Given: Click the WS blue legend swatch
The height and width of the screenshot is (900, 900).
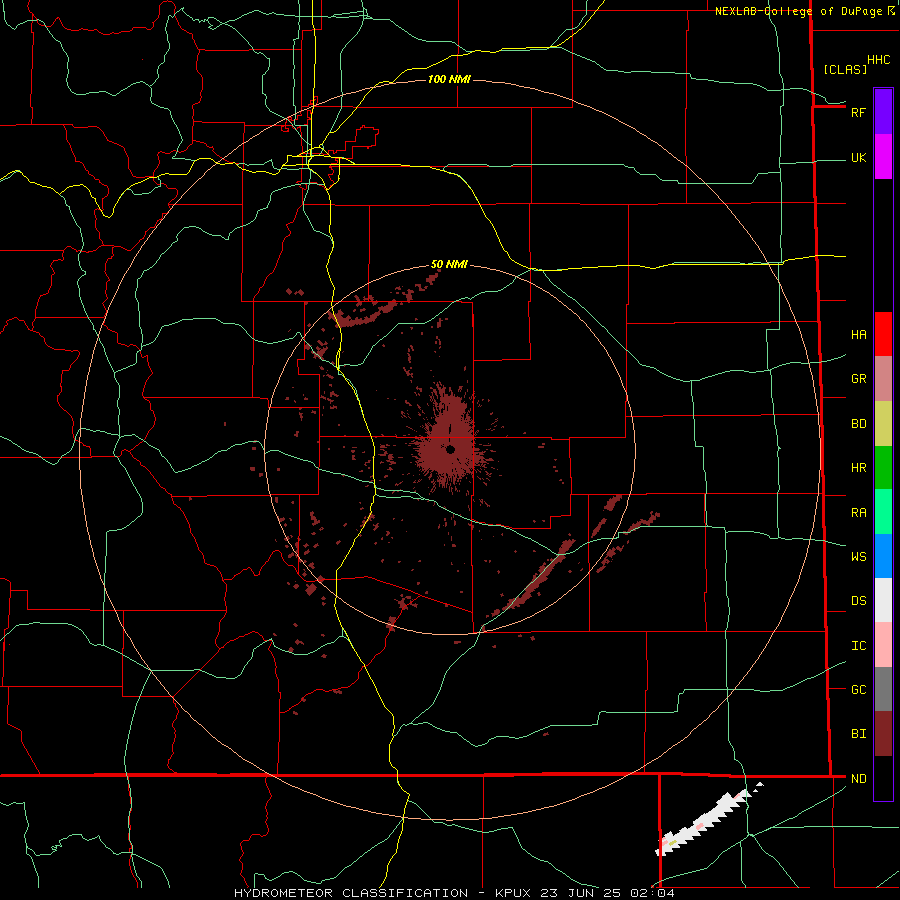Looking at the screenshot, I should (883, 556).
